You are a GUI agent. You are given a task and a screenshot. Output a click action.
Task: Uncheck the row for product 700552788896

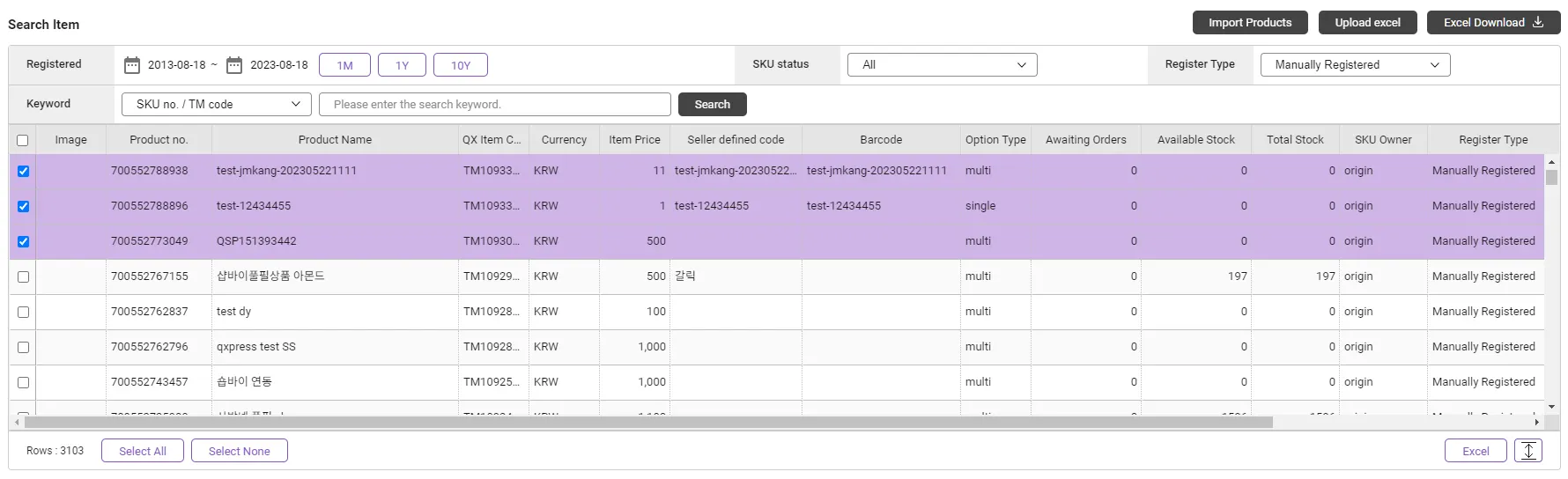point(23,206)
